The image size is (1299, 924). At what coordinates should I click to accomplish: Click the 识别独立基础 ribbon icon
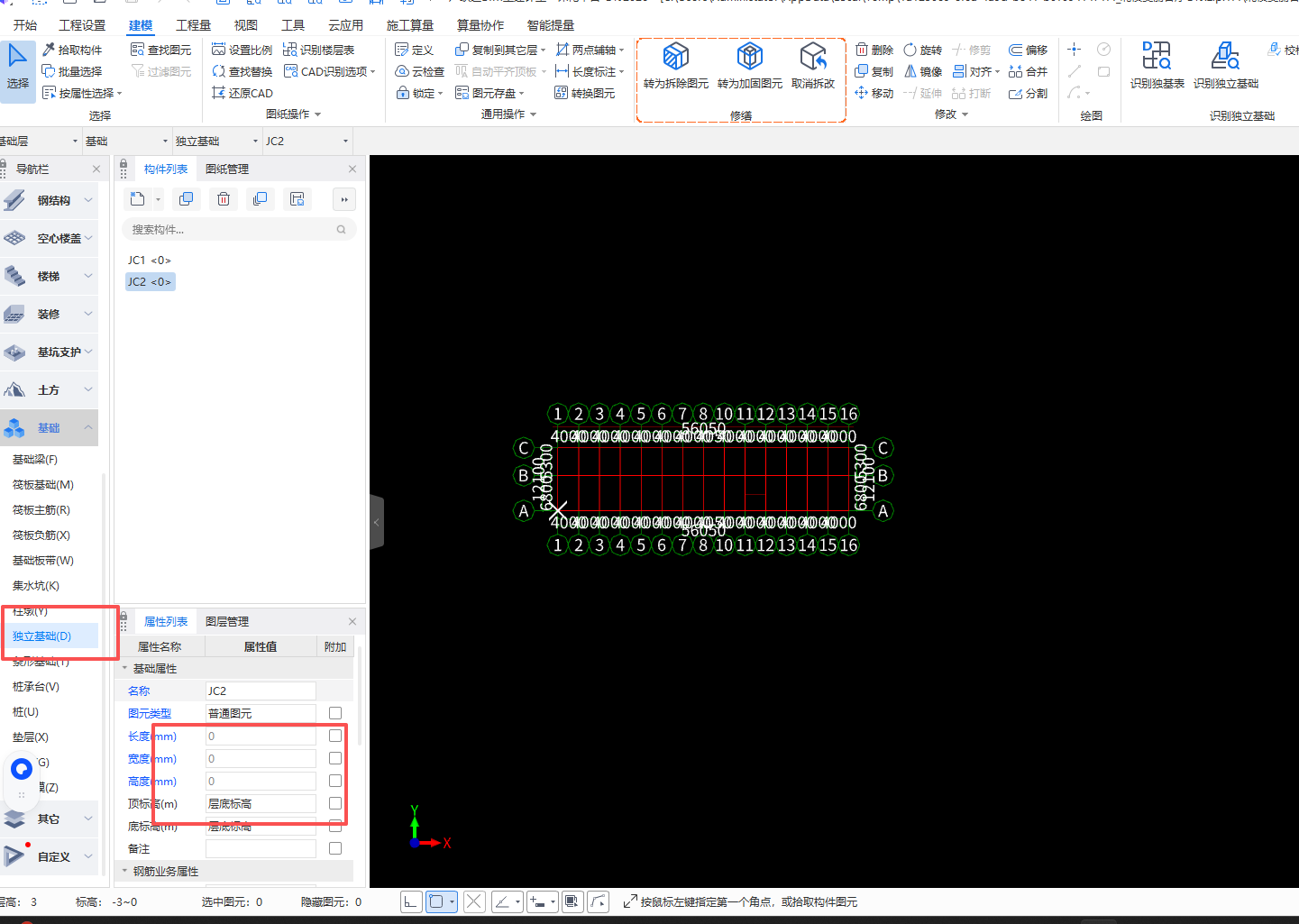pos(1225,58)
